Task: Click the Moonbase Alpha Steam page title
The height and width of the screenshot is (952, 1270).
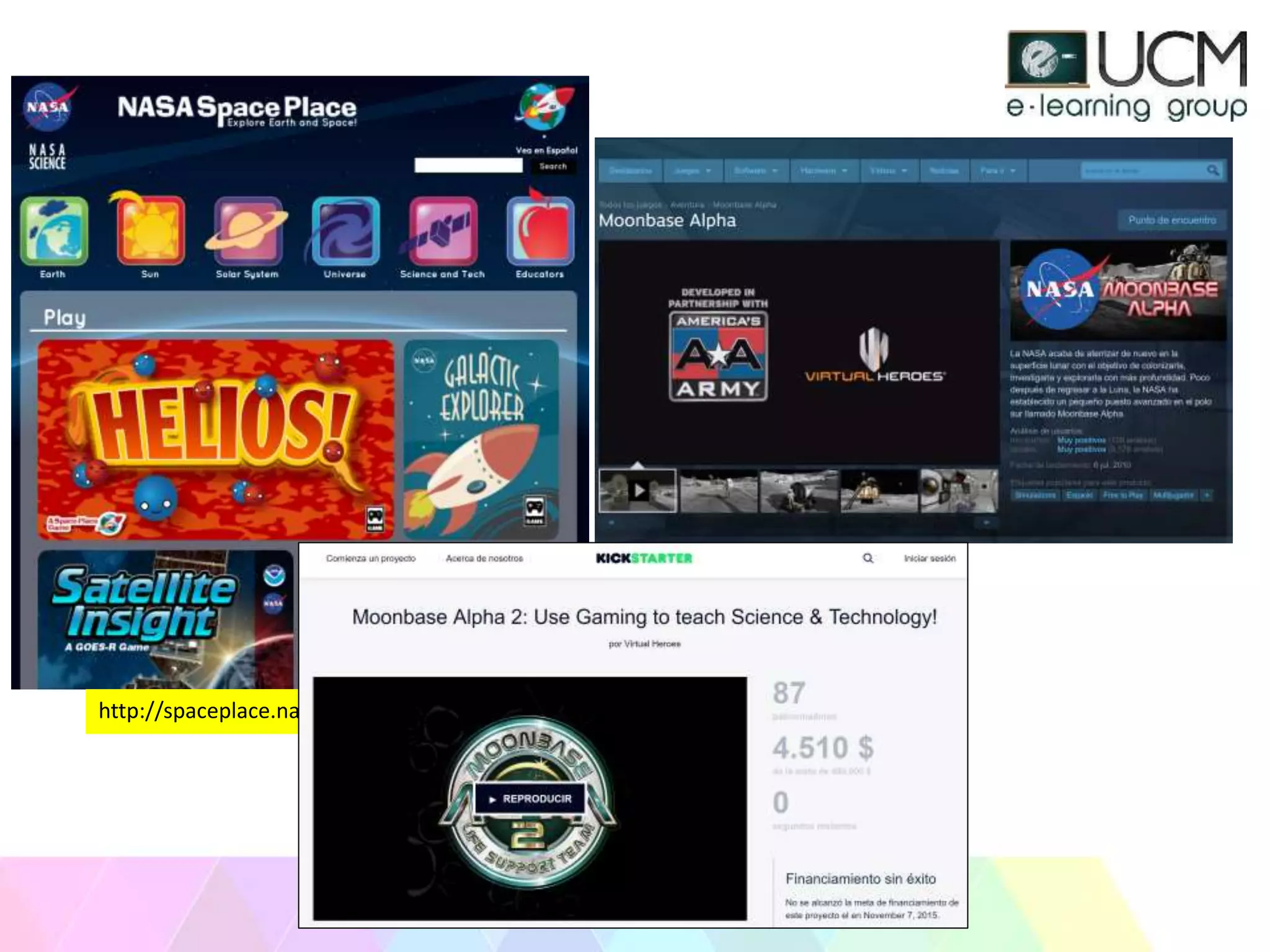Action: tap(667, 221)
